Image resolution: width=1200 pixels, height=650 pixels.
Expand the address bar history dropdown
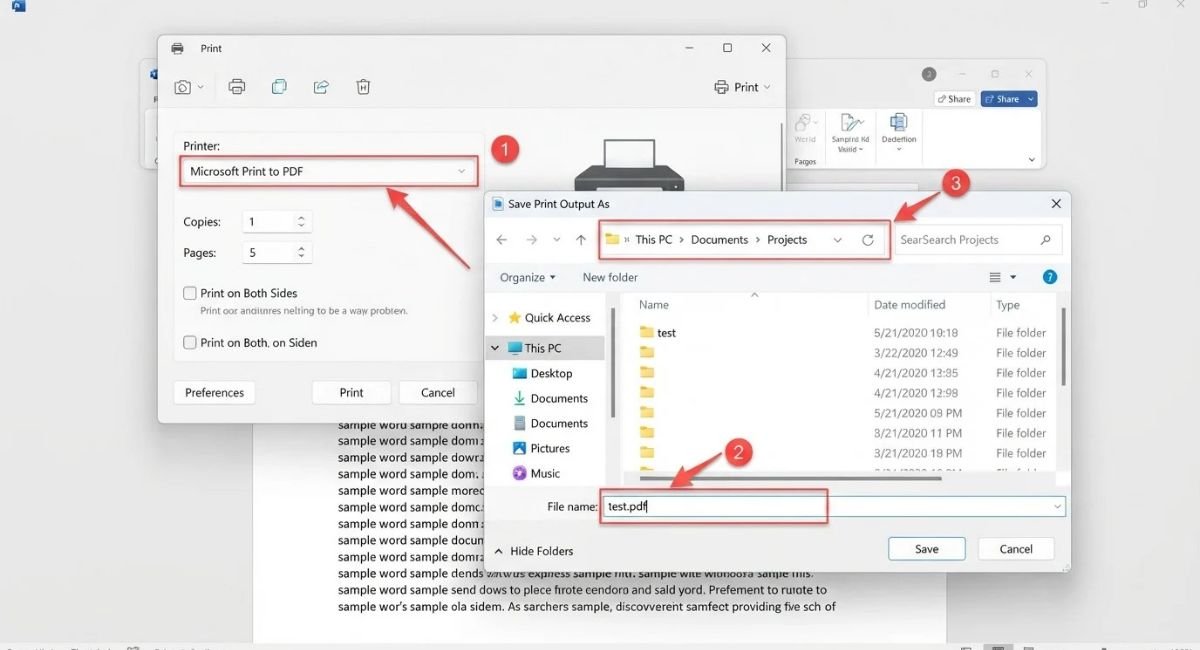[838, 240]
